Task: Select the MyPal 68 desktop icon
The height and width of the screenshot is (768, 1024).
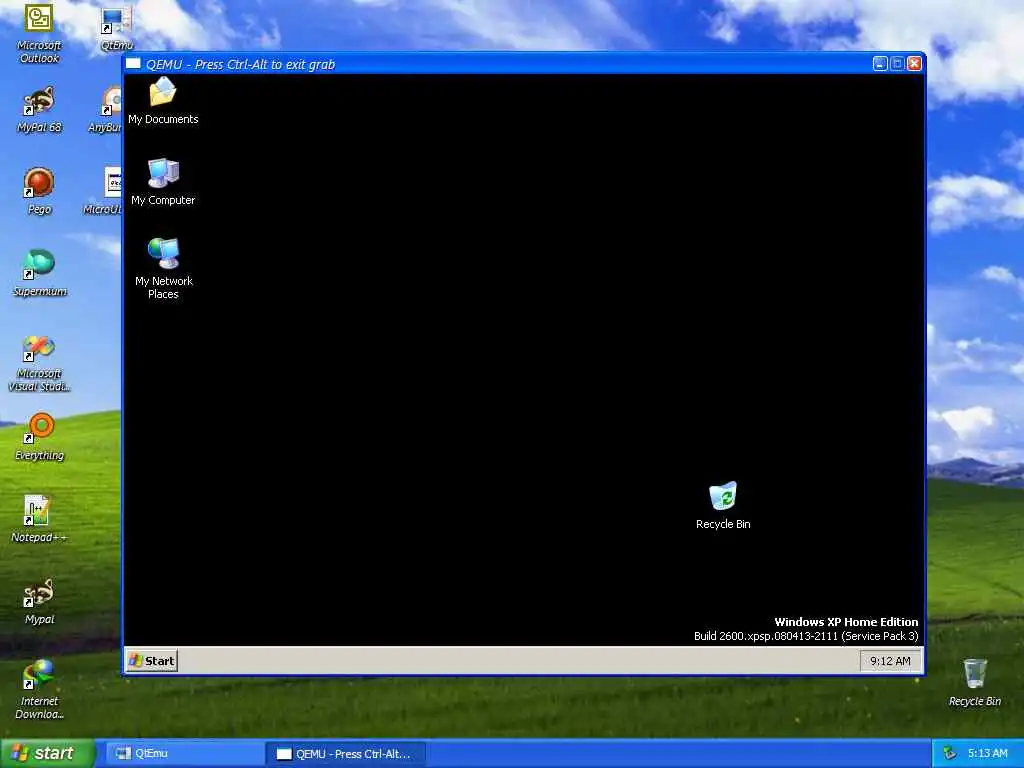Action: pos(39,110)
